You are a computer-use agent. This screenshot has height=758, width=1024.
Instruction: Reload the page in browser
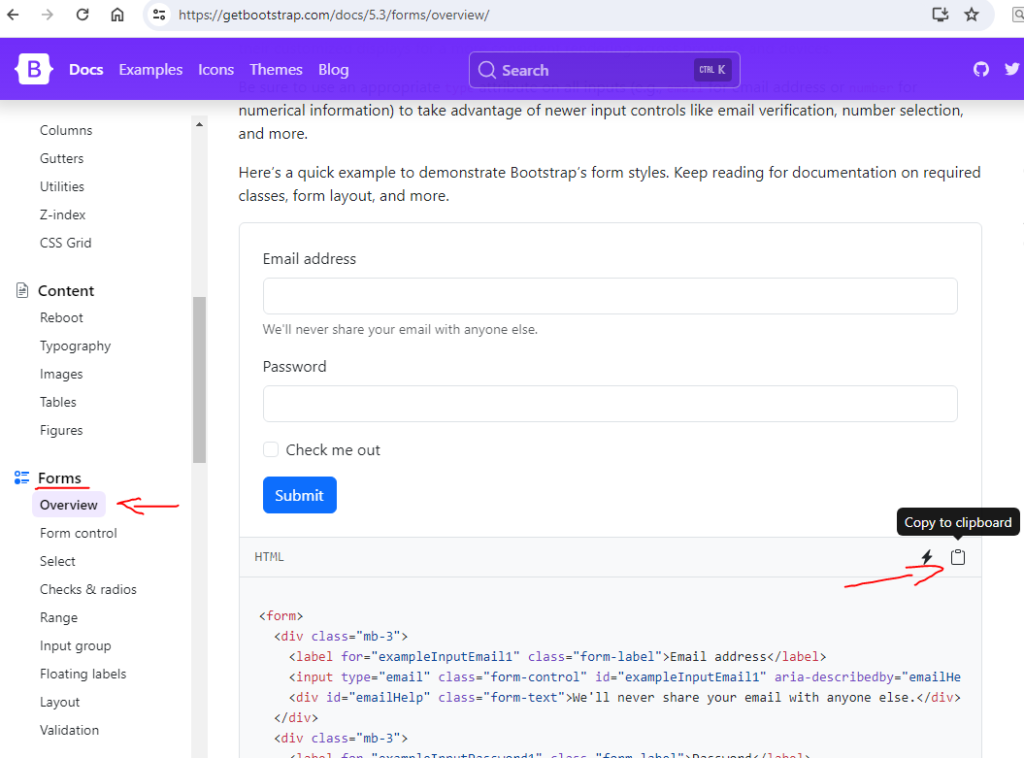[x=83, y=15]
